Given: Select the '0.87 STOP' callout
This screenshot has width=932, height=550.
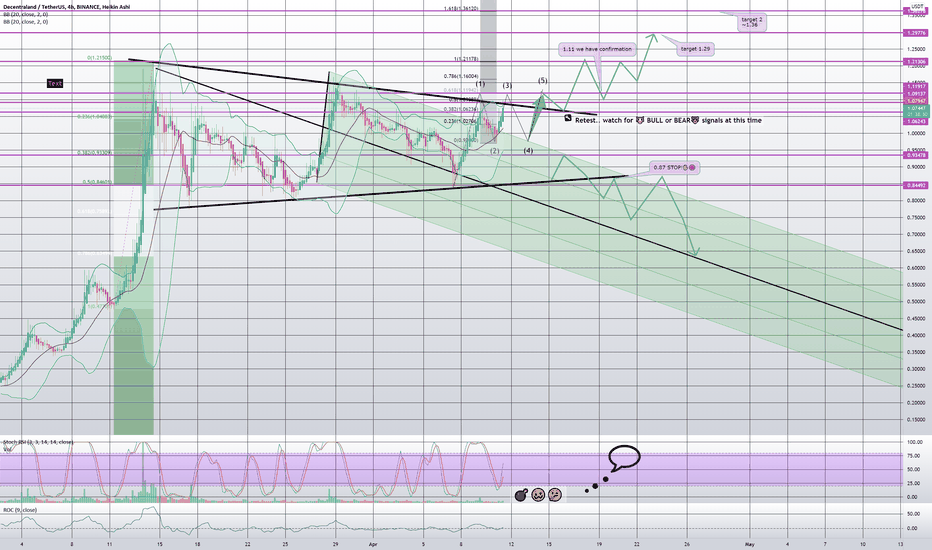Looking at the screenshot, I should 674,168.
